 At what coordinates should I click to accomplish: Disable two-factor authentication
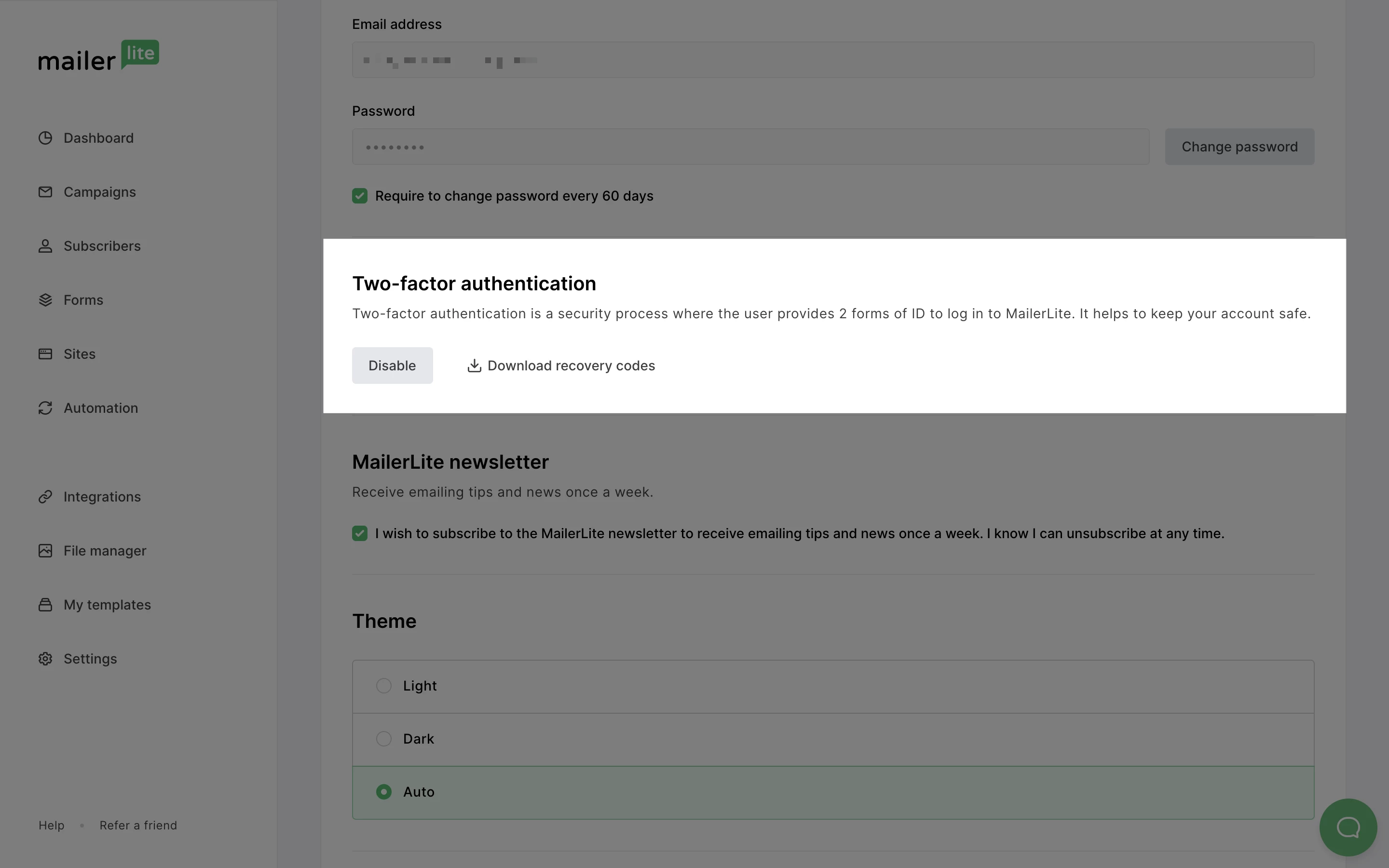(392, 366)
